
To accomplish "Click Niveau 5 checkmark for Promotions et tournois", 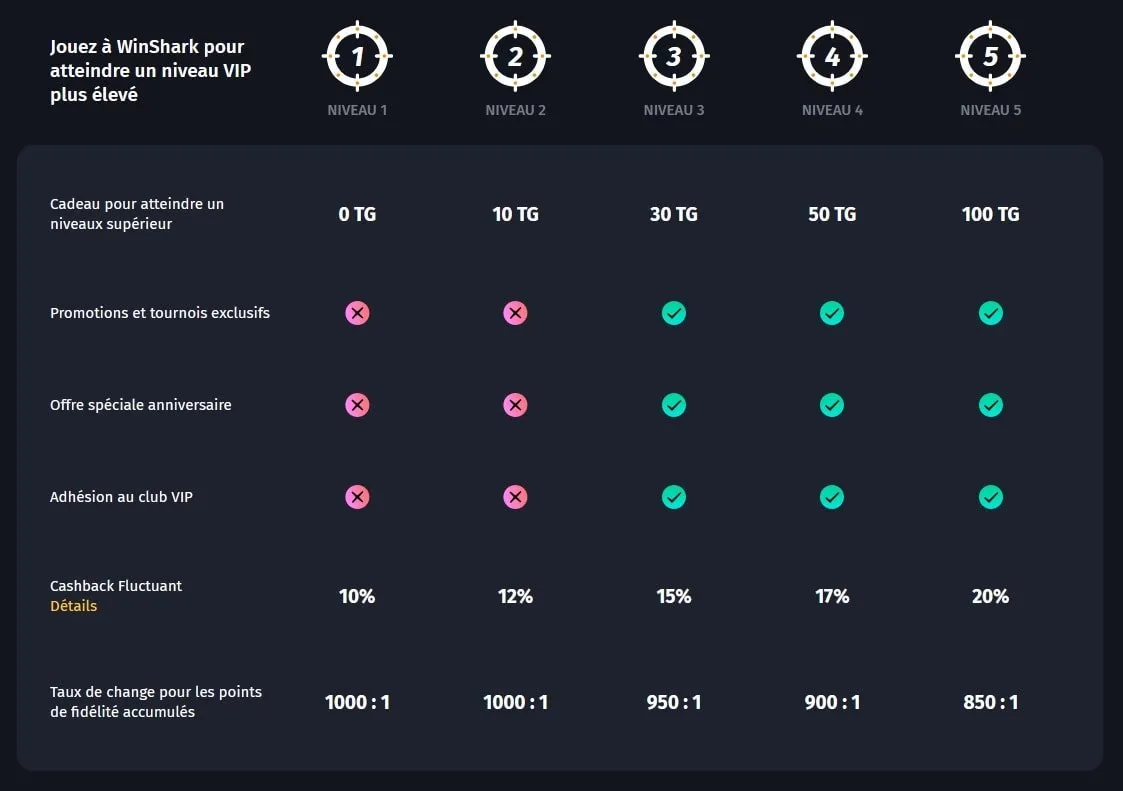I will pos(990,313).
